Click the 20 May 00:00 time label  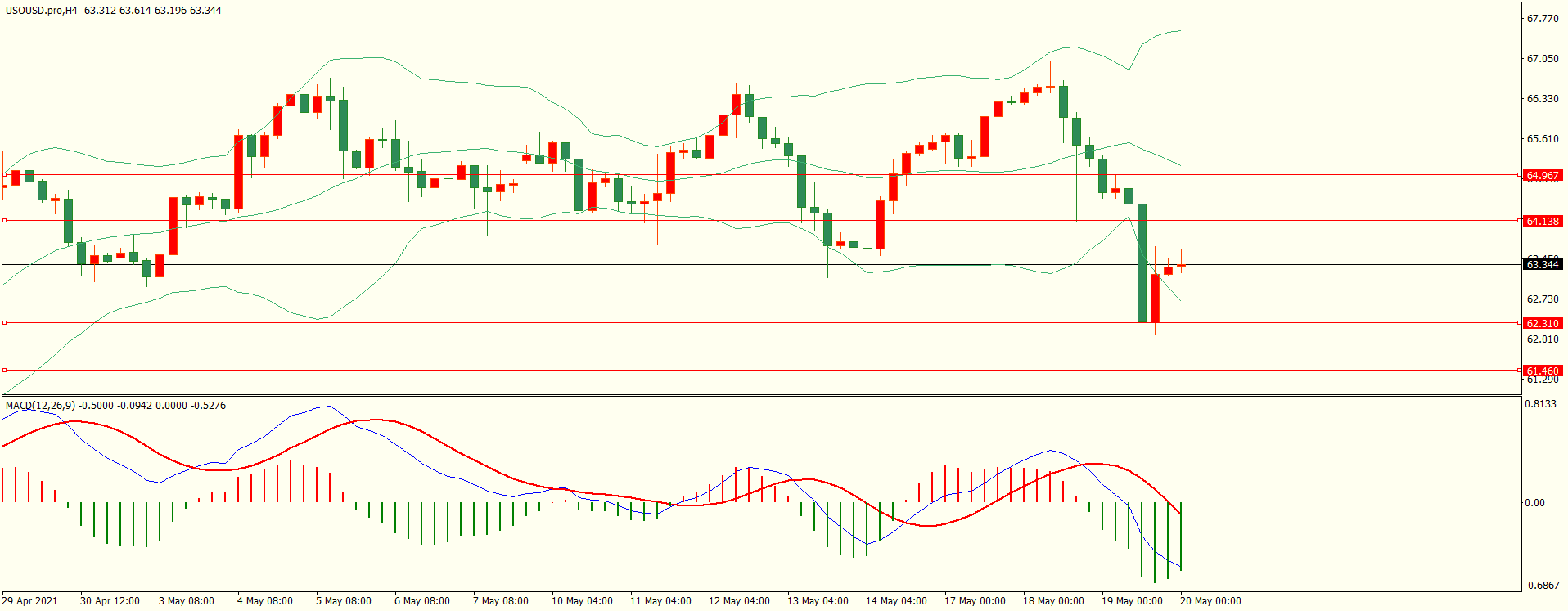click(1210, 601)
